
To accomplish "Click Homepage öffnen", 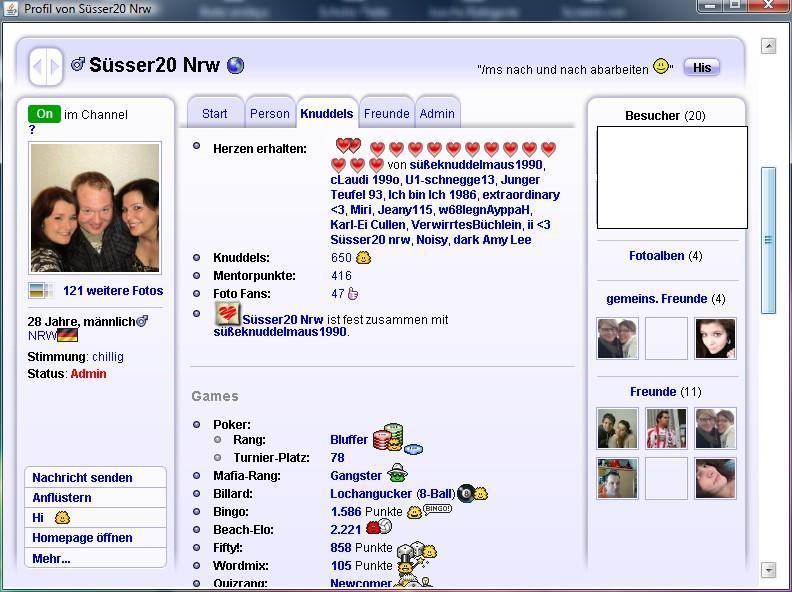I will pos(82,537).
